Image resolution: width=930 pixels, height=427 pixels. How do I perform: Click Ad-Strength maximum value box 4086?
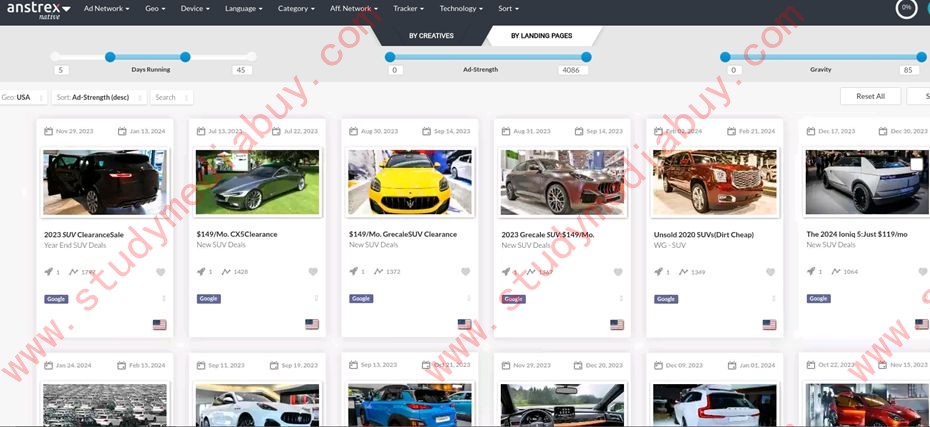pos(573,70)
